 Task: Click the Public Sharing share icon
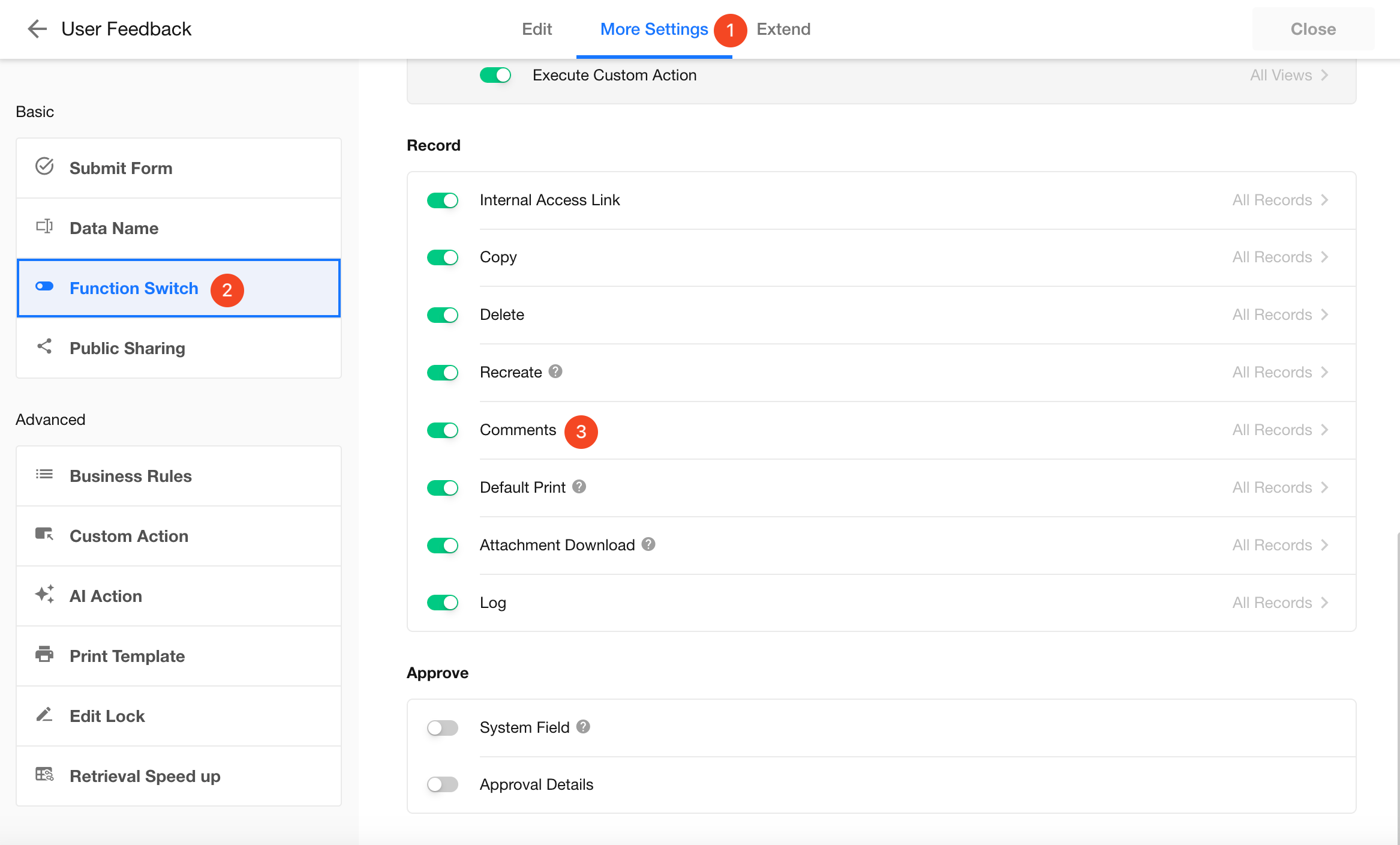click(x=44, y=346)
